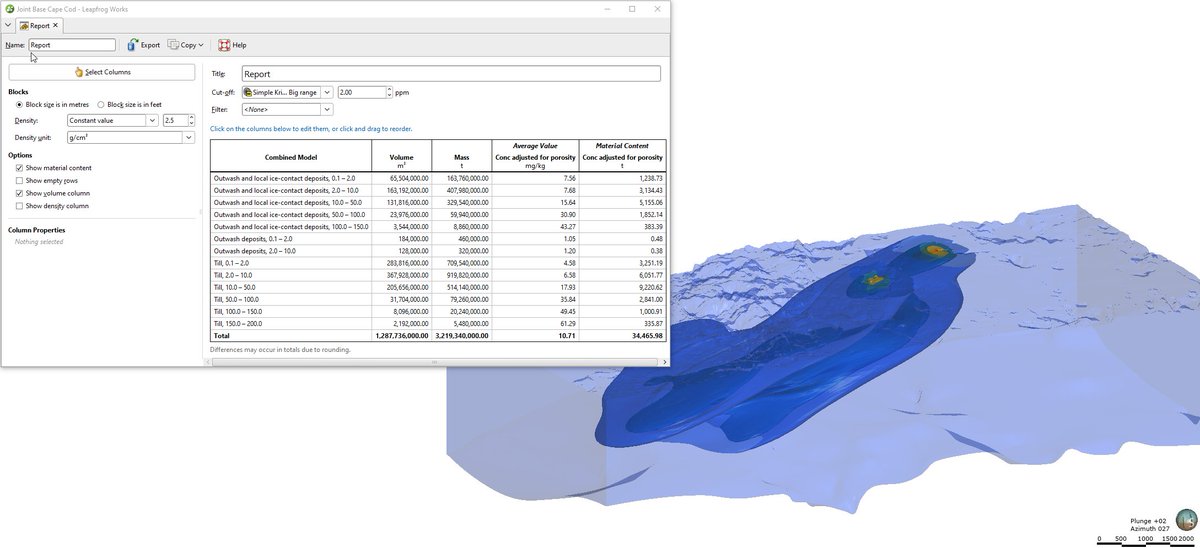Select first Outwash and local ice-contact row
1200x548 pixels.
[x=438, y=178]
